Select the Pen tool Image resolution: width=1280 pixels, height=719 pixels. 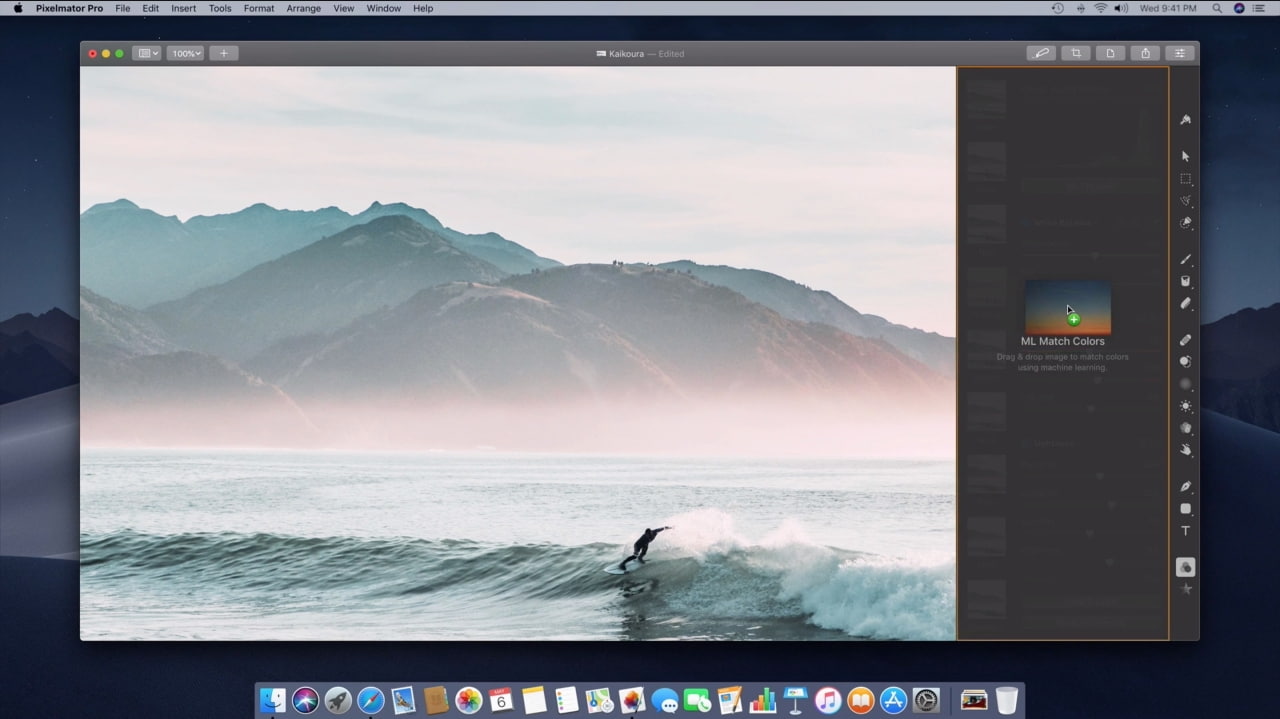pos(1186,487)
